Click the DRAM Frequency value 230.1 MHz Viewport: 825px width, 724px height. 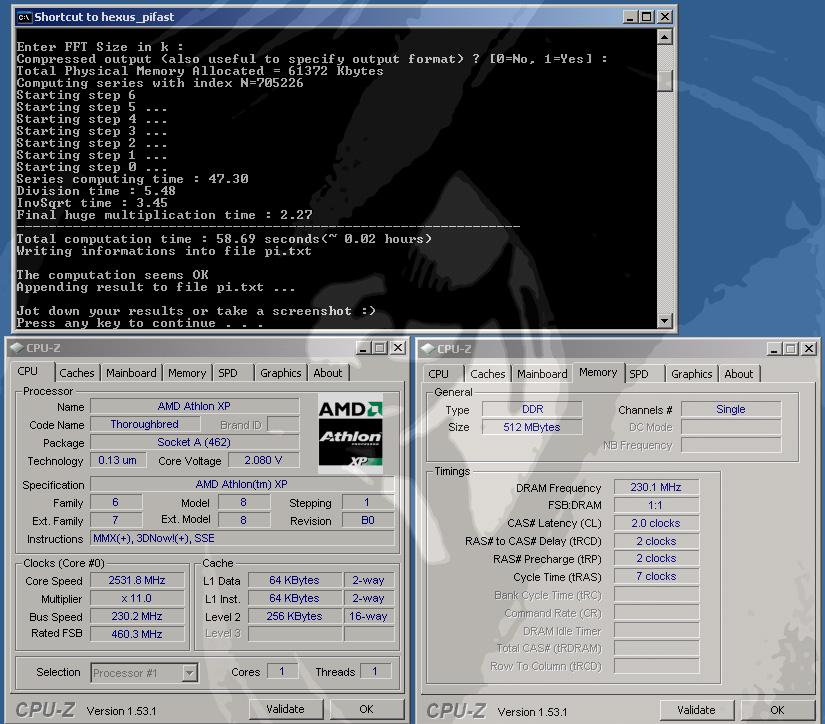(x=657, y=487)
